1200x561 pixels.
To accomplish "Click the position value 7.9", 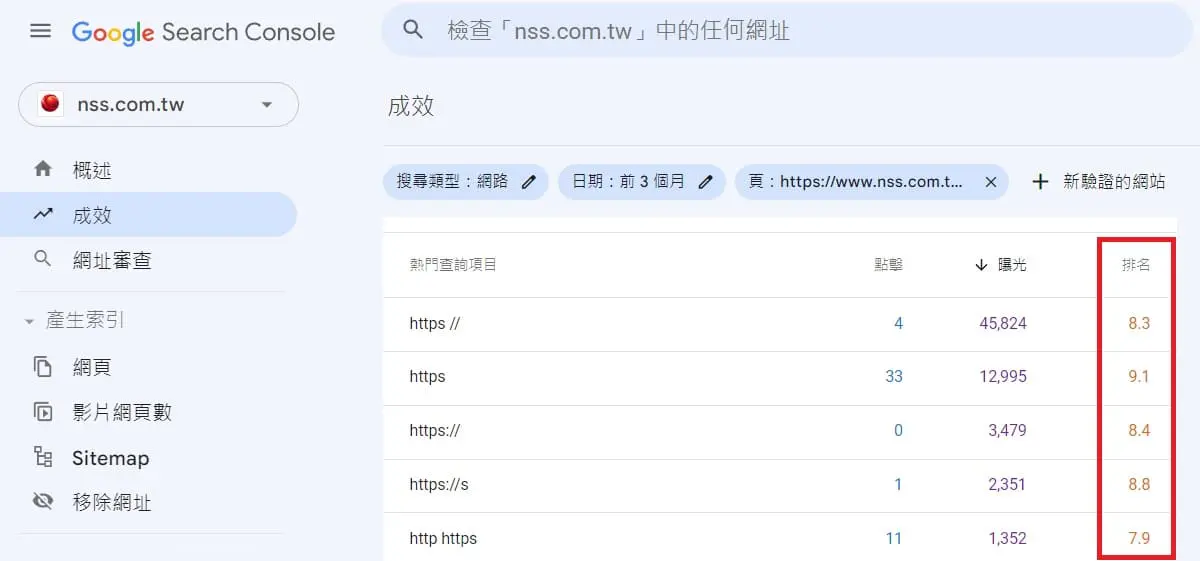I will [1139, 539].
